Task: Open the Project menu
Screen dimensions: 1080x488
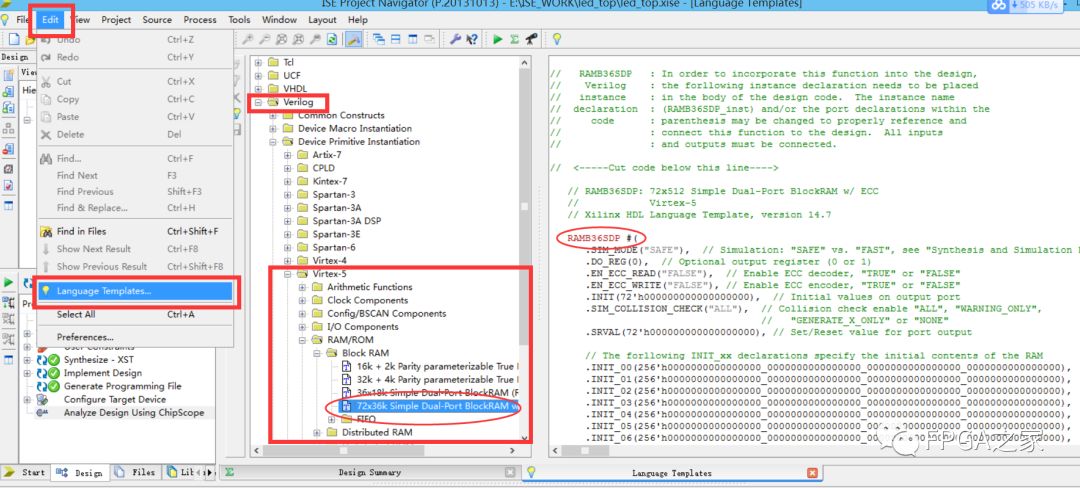Action: [116, 20]
